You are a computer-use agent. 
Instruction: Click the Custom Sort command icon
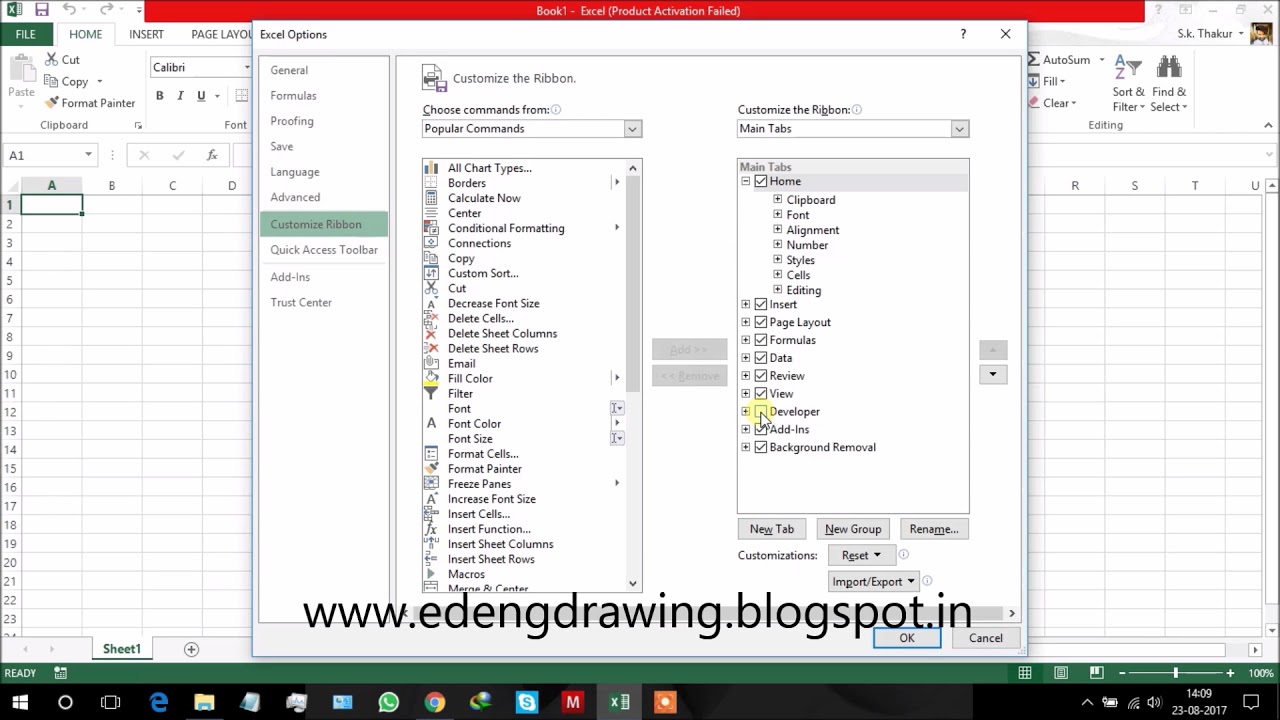coord(431,273)
